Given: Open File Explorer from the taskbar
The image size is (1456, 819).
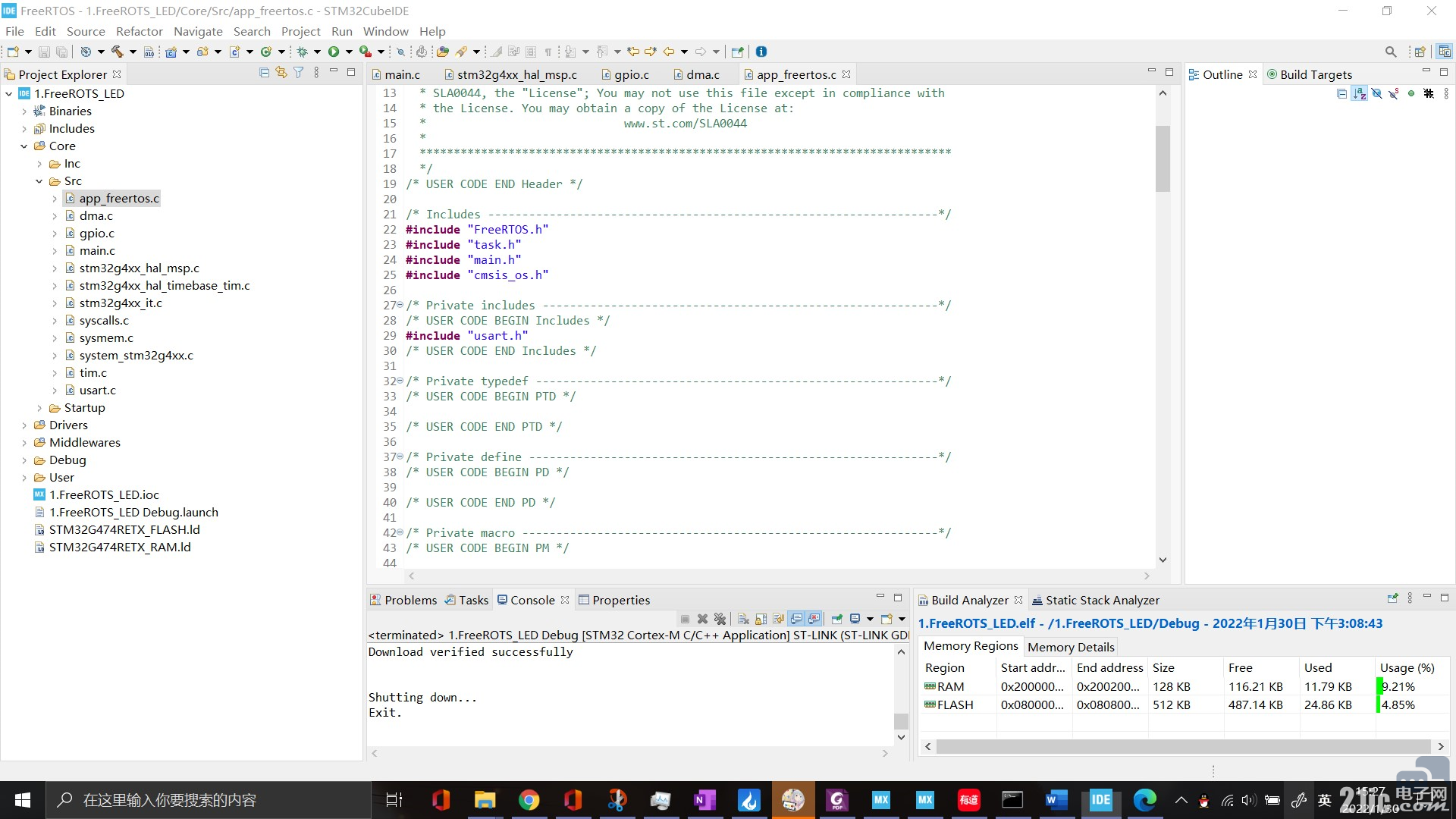Looking at the screenshot, I should pyautogui.click(x=485, y=800).
